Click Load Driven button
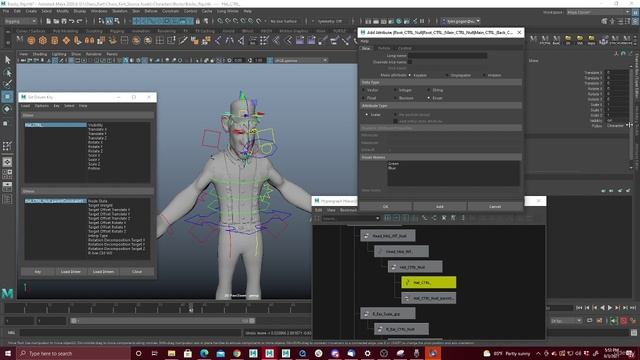 click(x=103, y=272)
